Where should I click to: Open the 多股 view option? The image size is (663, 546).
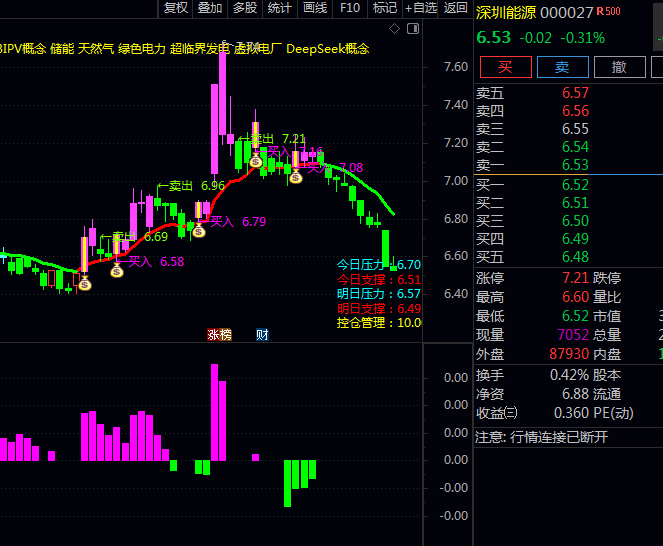pyautogui.click(x=245, y=8)
